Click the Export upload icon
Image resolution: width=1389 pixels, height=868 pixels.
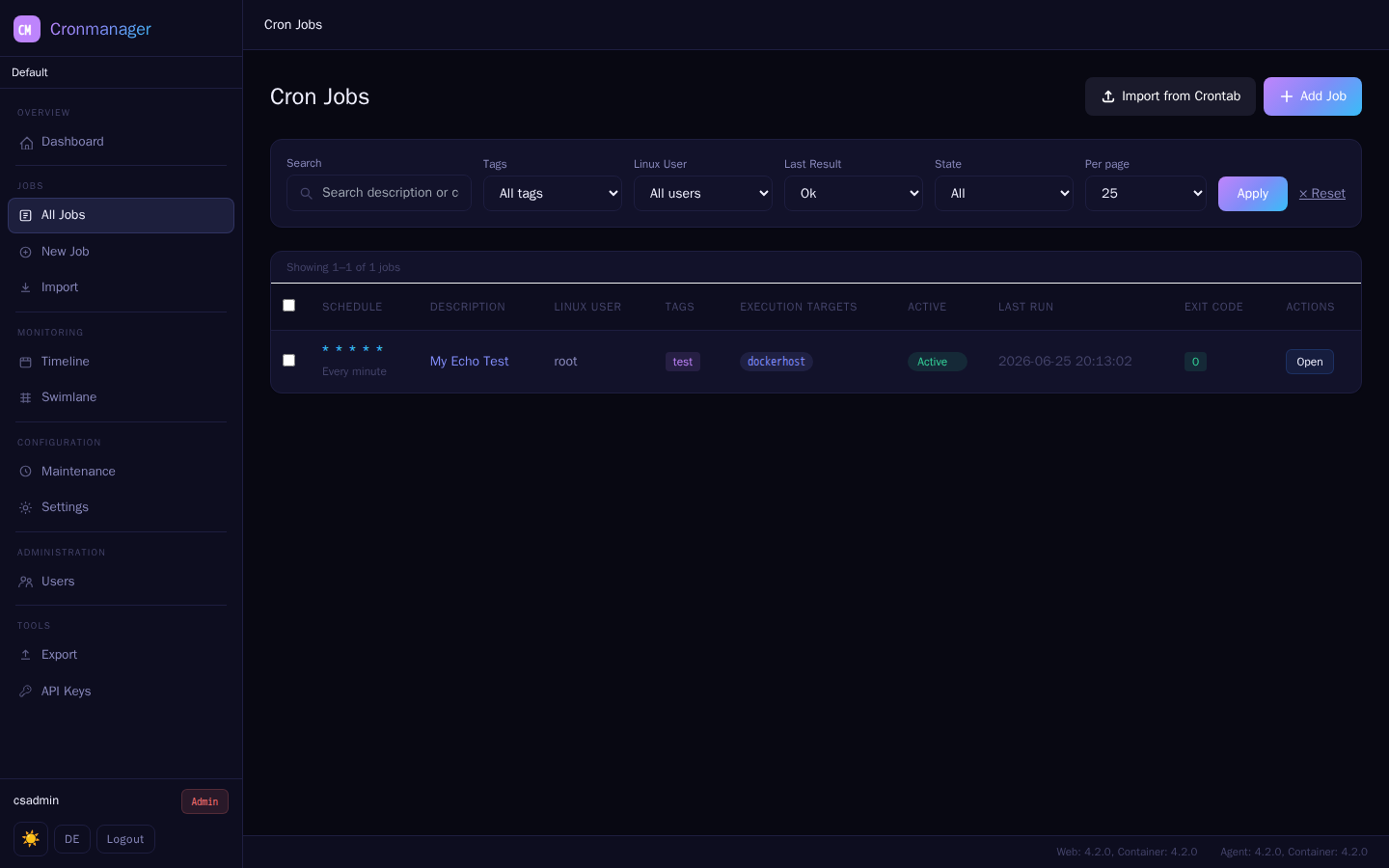(26, 656)
